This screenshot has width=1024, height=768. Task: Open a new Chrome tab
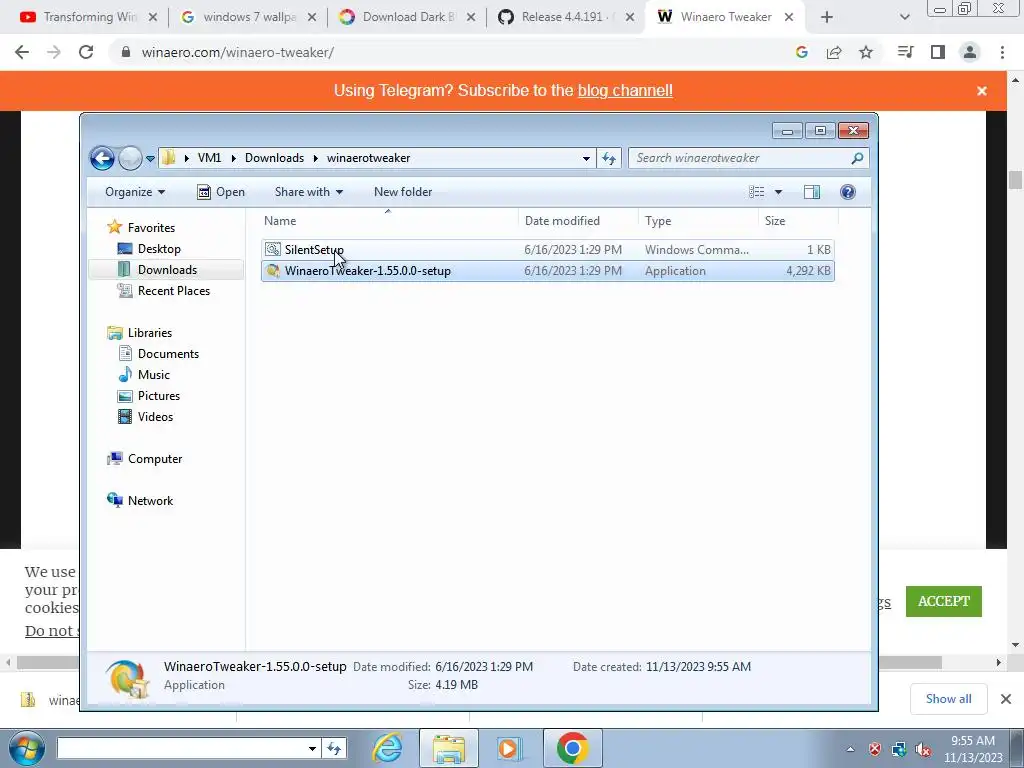coord(827,17)
